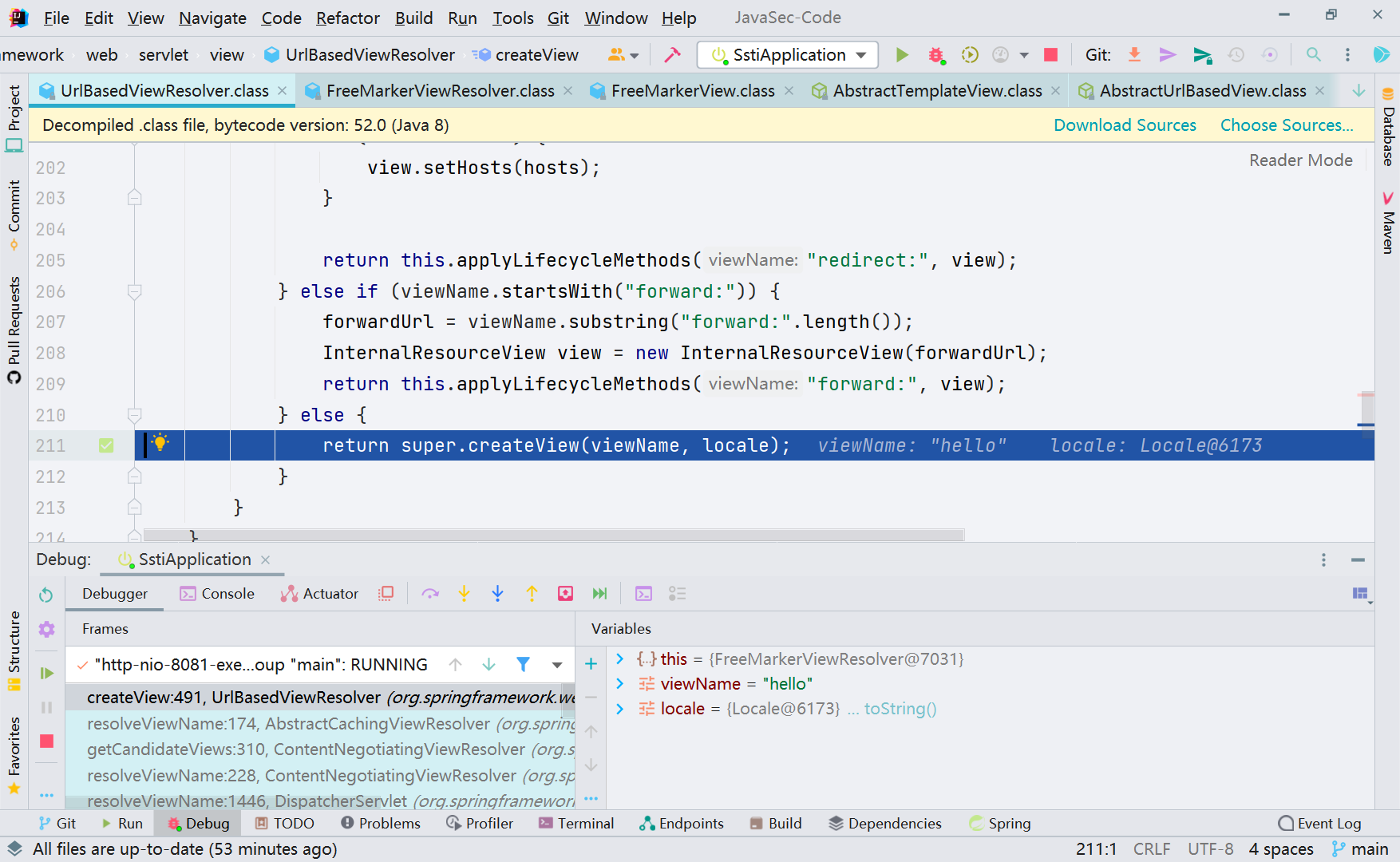
Task: Click Rerun SstiApplication icon in debug panel
Action: point(46,595)
